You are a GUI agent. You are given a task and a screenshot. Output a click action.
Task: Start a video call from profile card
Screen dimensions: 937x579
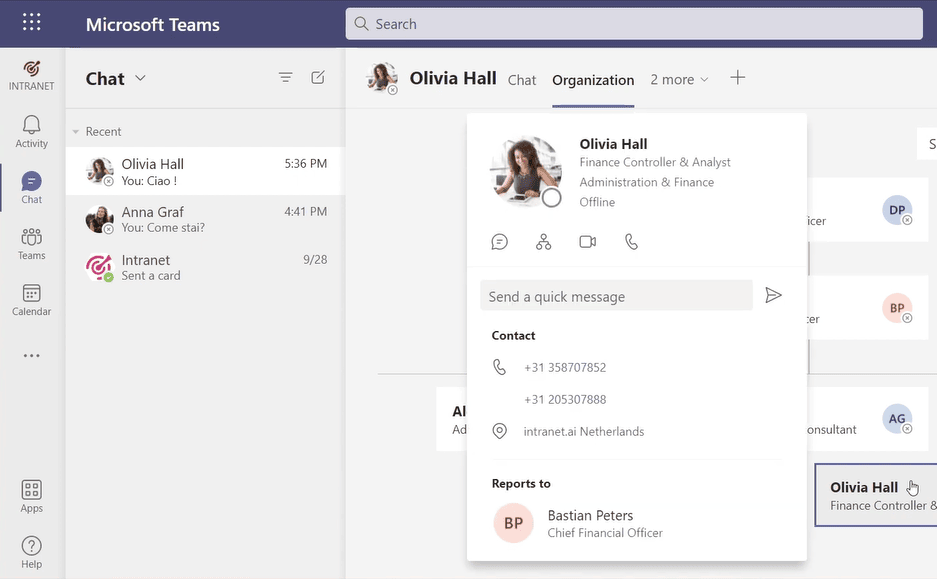587,242
